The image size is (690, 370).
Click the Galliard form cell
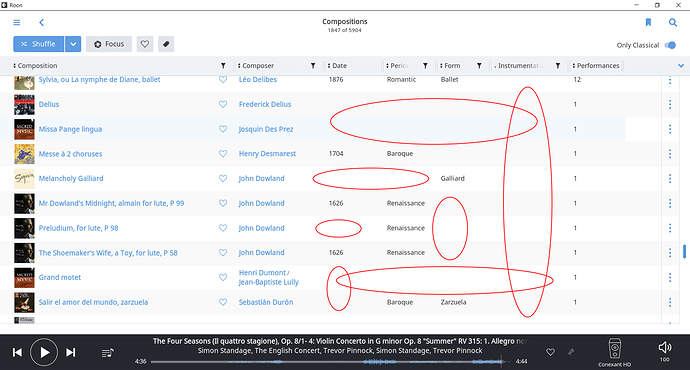[452, 178]
